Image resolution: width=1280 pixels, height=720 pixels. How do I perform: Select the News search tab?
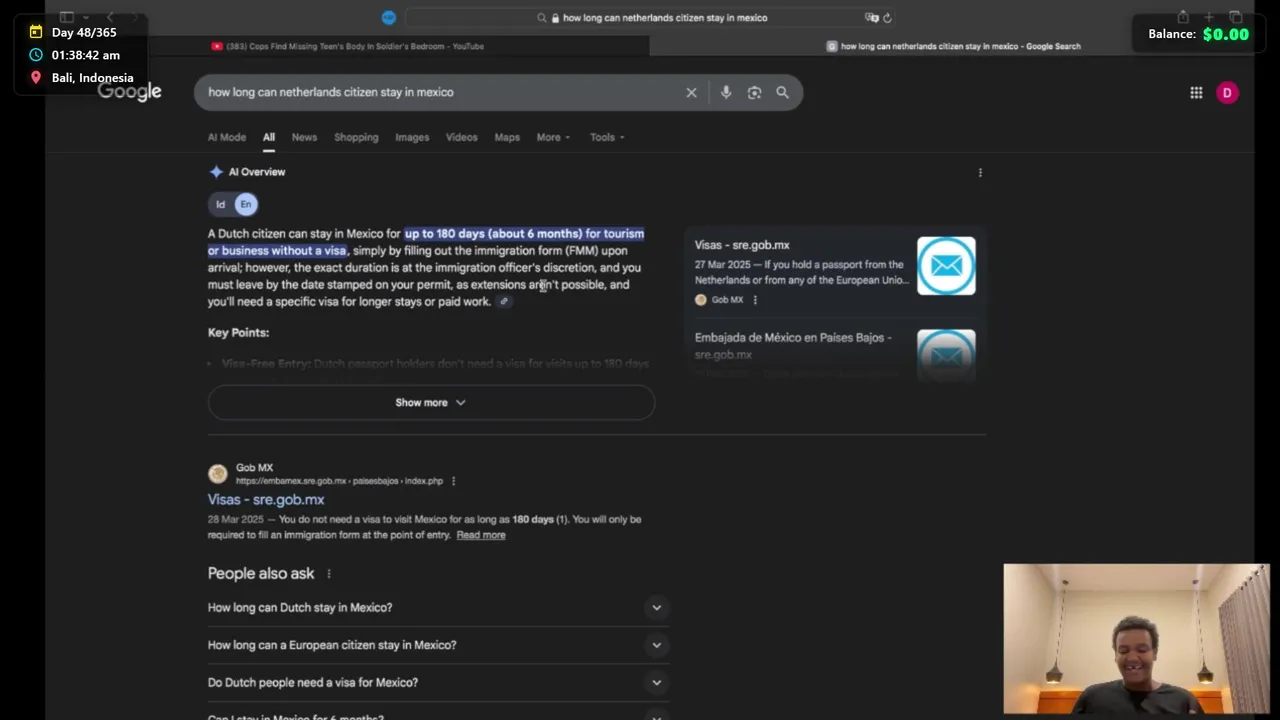point(304,137)
